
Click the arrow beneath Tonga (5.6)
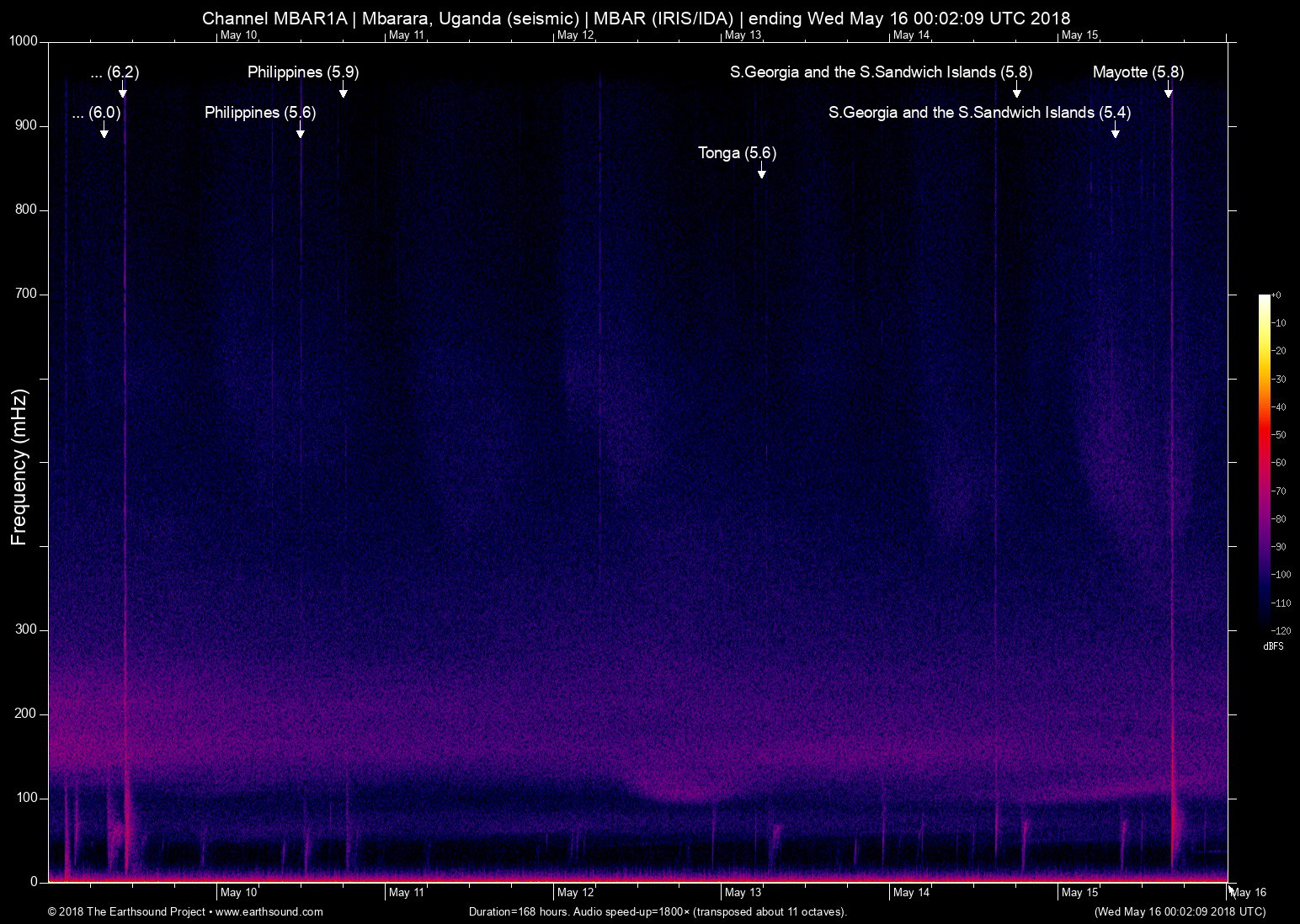(762, 173)
